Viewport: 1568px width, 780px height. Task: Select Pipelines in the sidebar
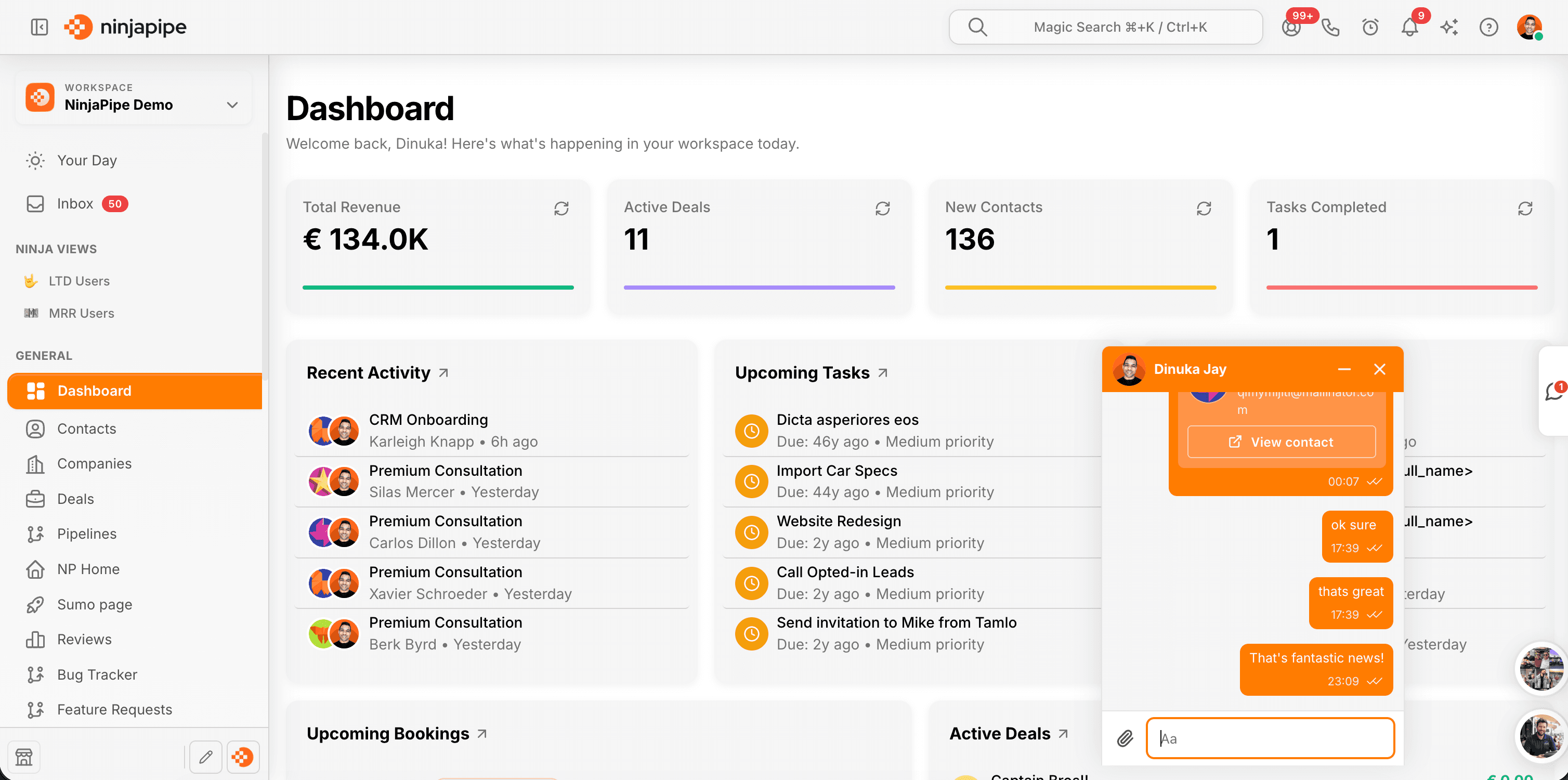point(87,534)
